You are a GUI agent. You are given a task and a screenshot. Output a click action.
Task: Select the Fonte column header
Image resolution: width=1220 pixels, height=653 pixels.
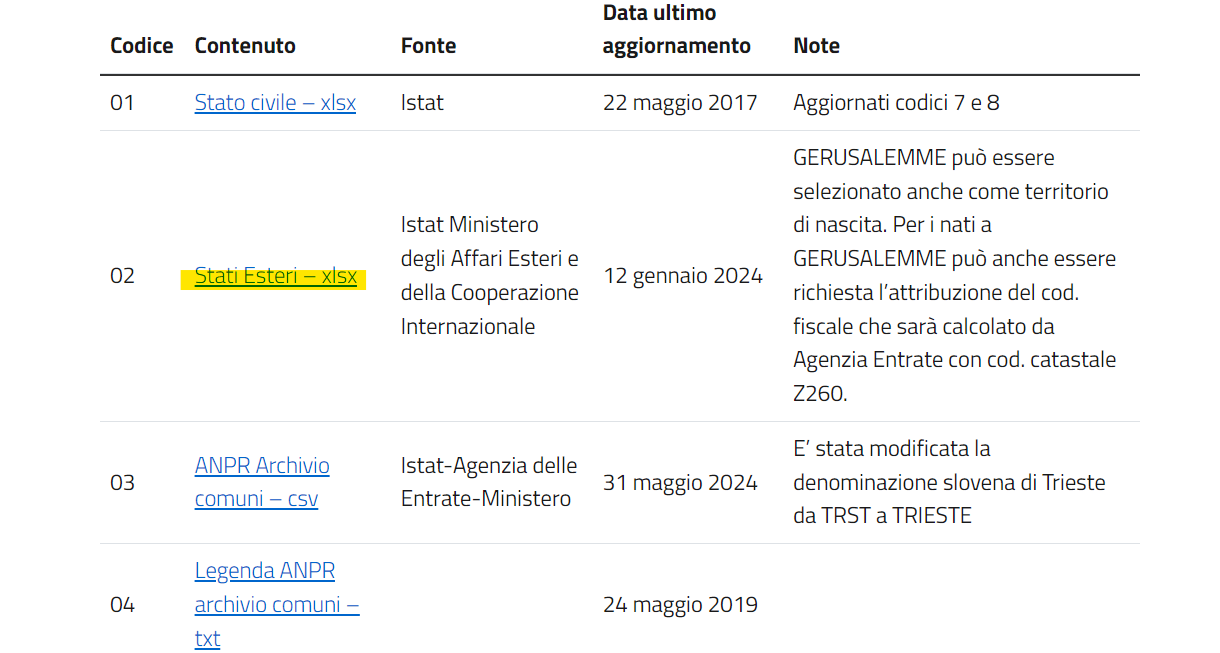pyautogui.click(x=428, y=46)
